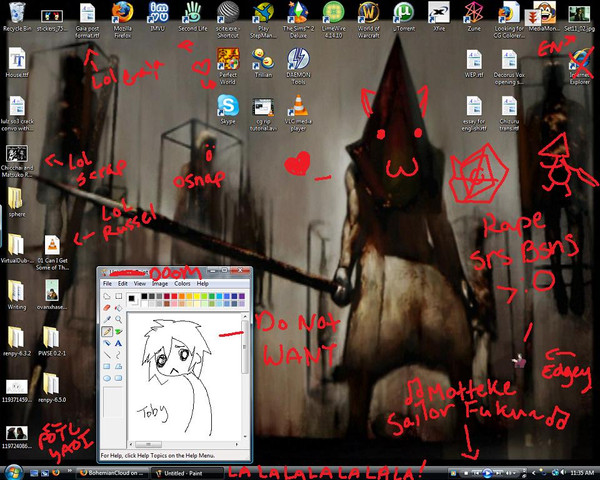
Task: Open the Skype desktop shortcut
Action: (228, 109)
